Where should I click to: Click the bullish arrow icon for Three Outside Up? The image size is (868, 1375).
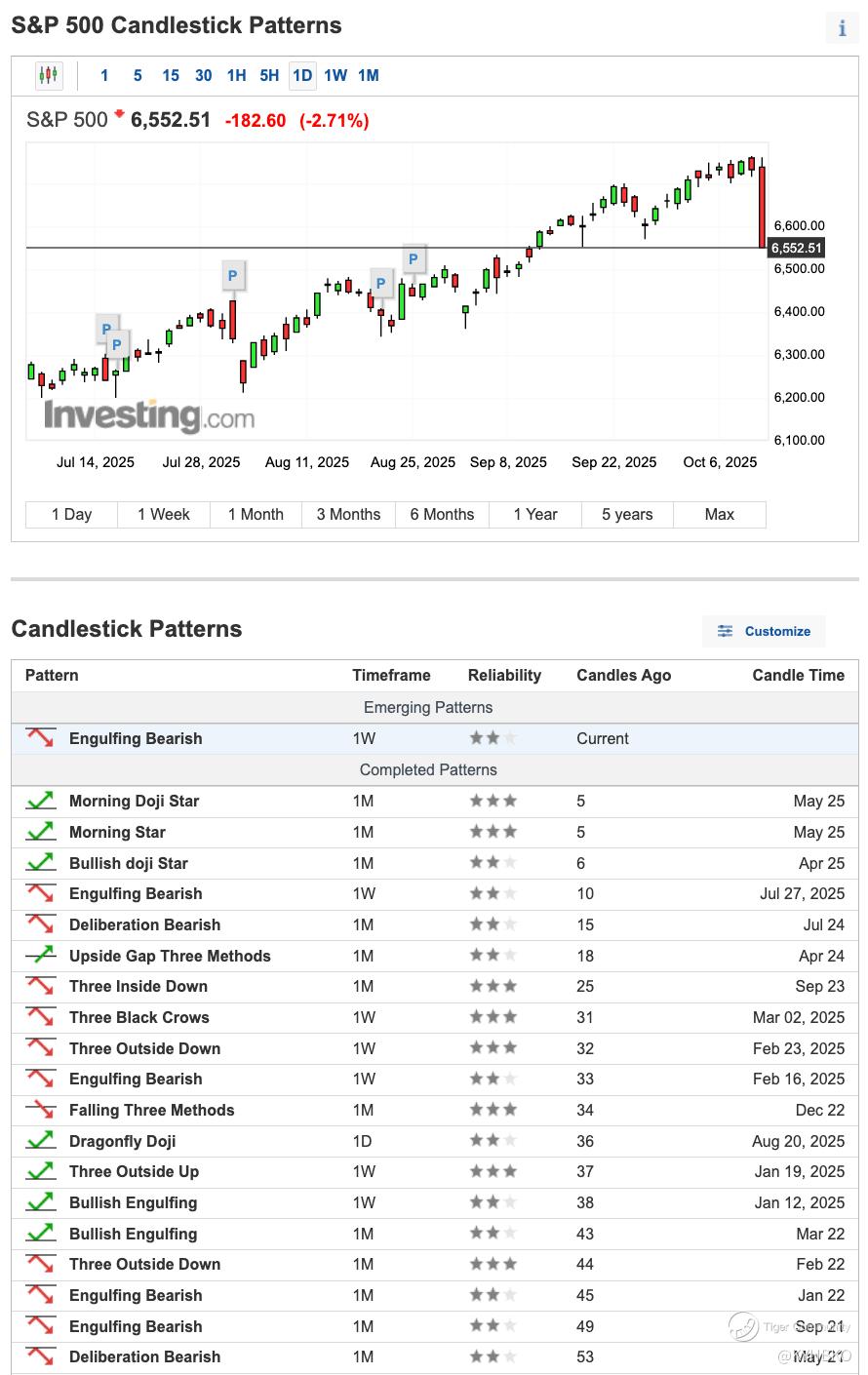(40, 1171)
